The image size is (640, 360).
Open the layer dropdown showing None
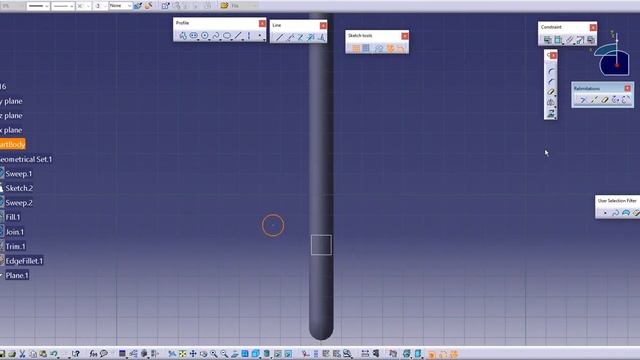click(120, 6)
